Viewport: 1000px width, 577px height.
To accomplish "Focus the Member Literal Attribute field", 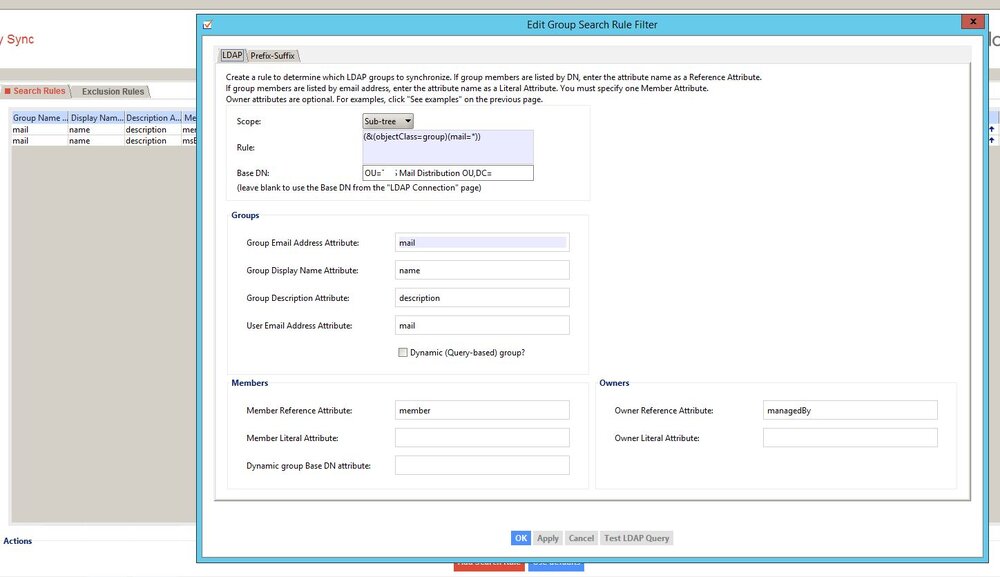I will pos(482,438).
